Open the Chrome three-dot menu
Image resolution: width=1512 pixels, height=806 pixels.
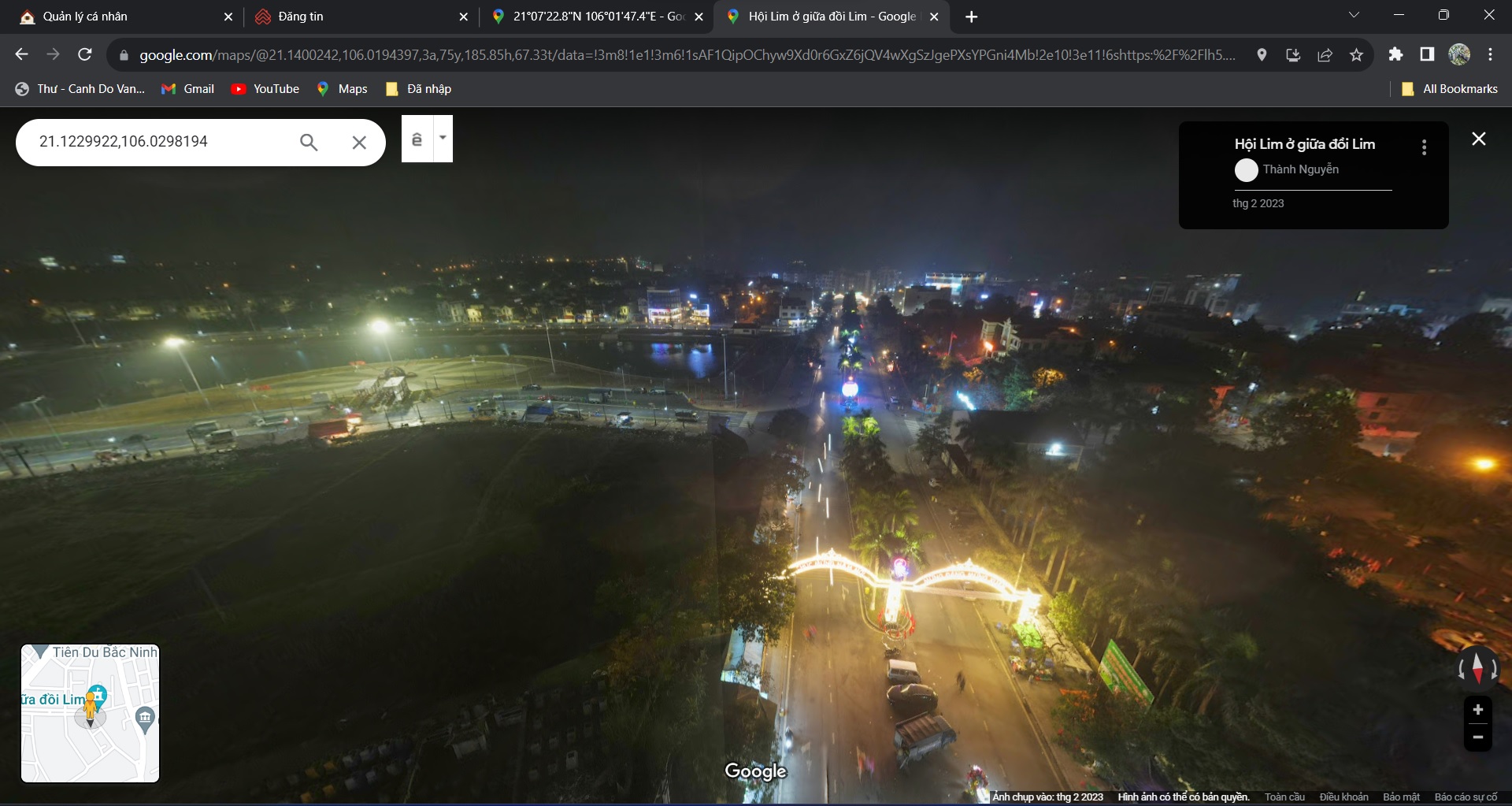(x=1490, y=54)
